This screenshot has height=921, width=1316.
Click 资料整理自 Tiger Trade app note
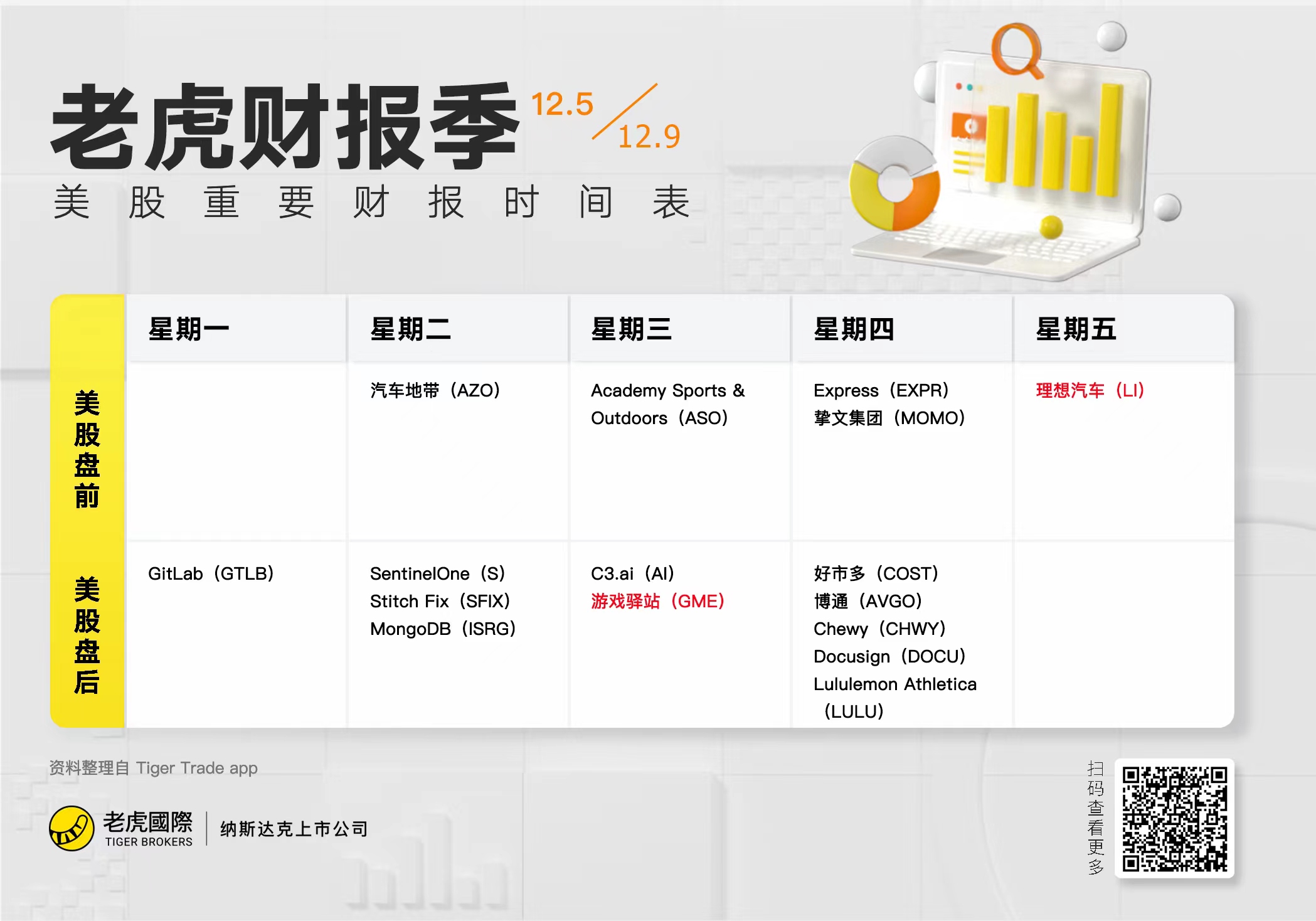(154, 768)
